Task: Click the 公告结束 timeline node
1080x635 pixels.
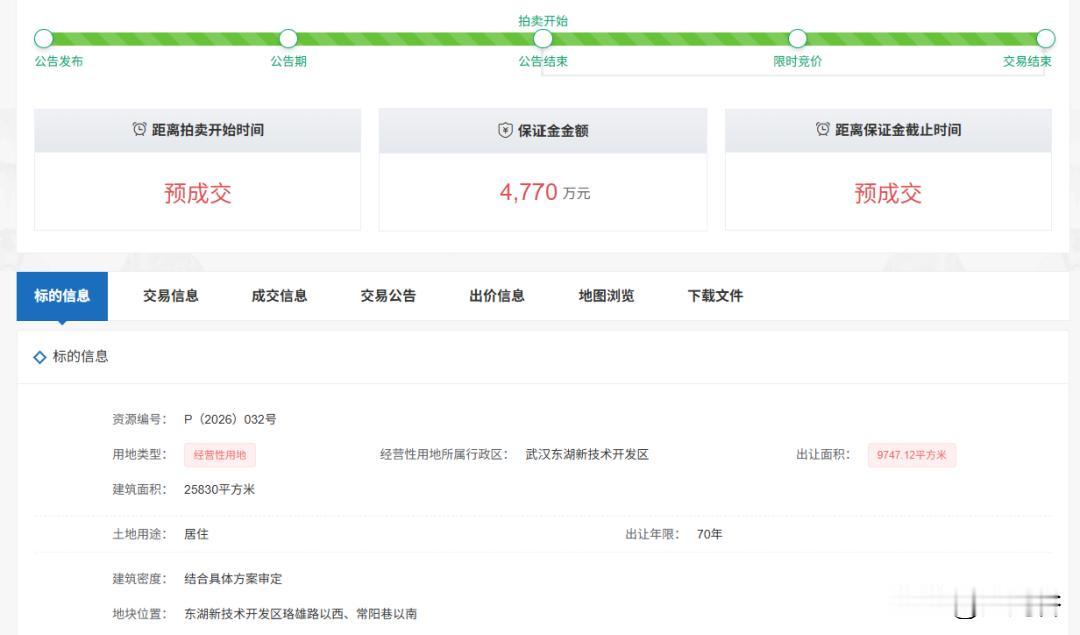Action: point(543,38)
